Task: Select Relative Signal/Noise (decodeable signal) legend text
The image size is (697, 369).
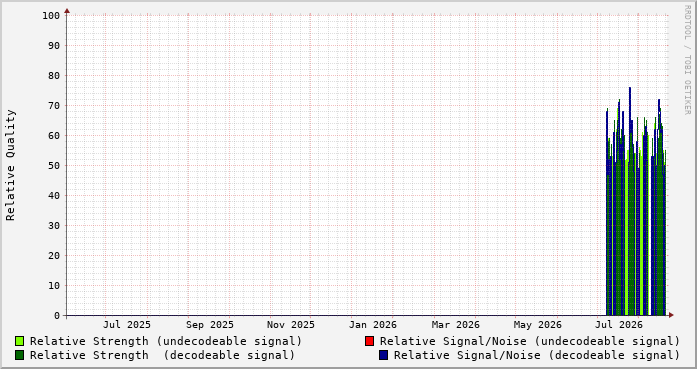Action: 537,355
